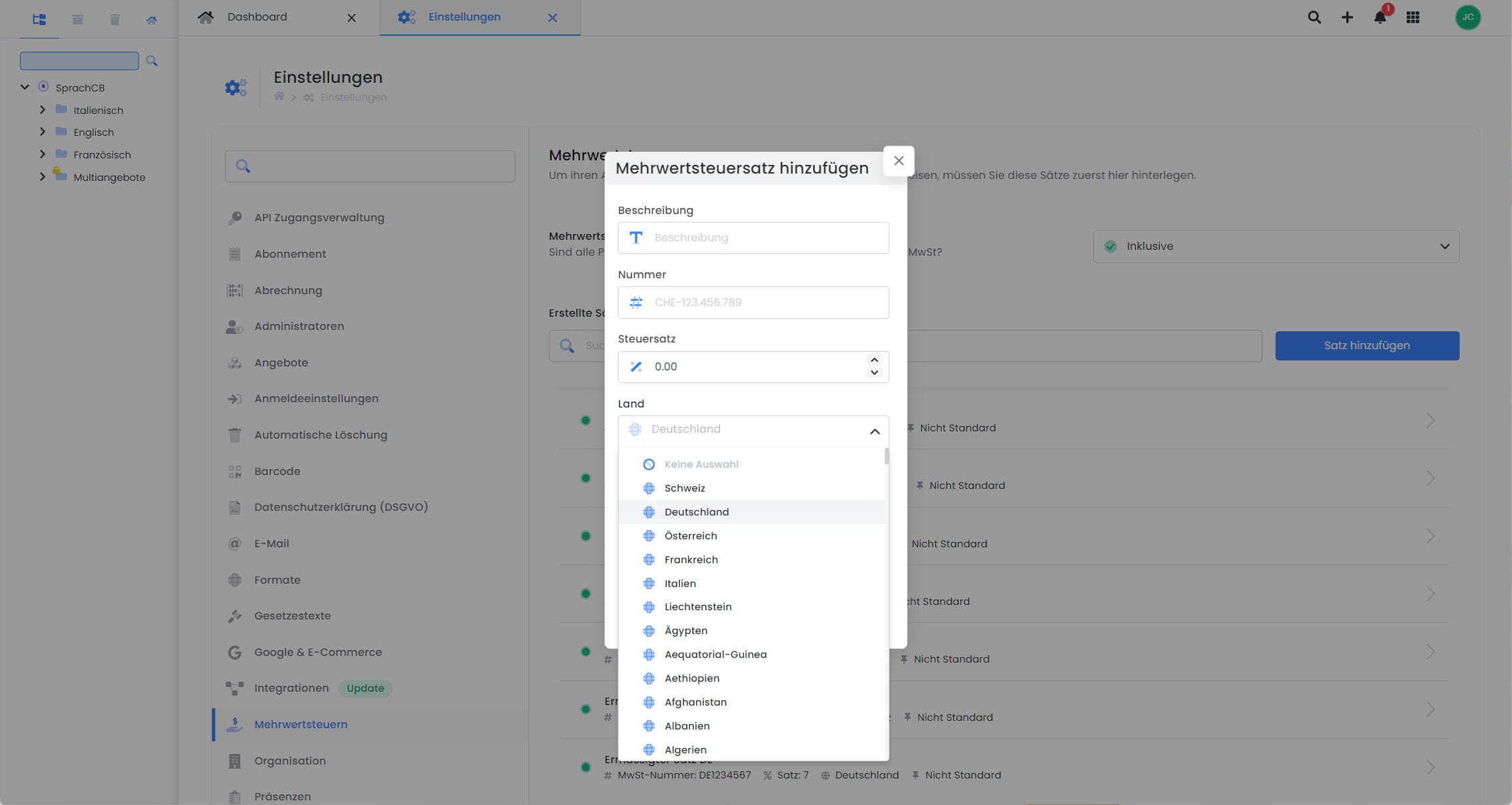Click the archive icon in sidebar toolbar
The height and width of the screenshot is (805, 1512).
pyautogui.click(x=77, y=19)
